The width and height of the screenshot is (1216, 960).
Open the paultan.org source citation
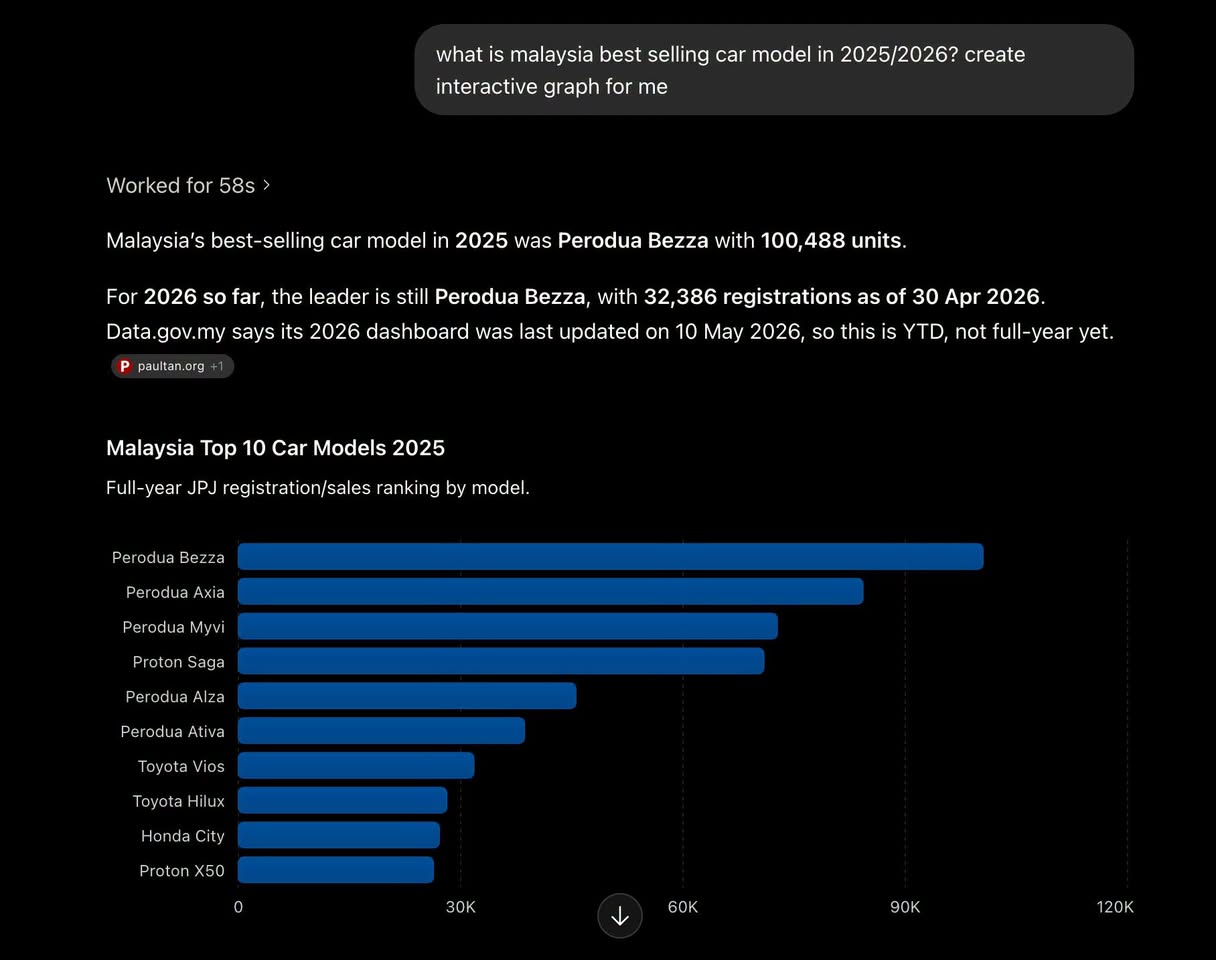click(172, 366)
